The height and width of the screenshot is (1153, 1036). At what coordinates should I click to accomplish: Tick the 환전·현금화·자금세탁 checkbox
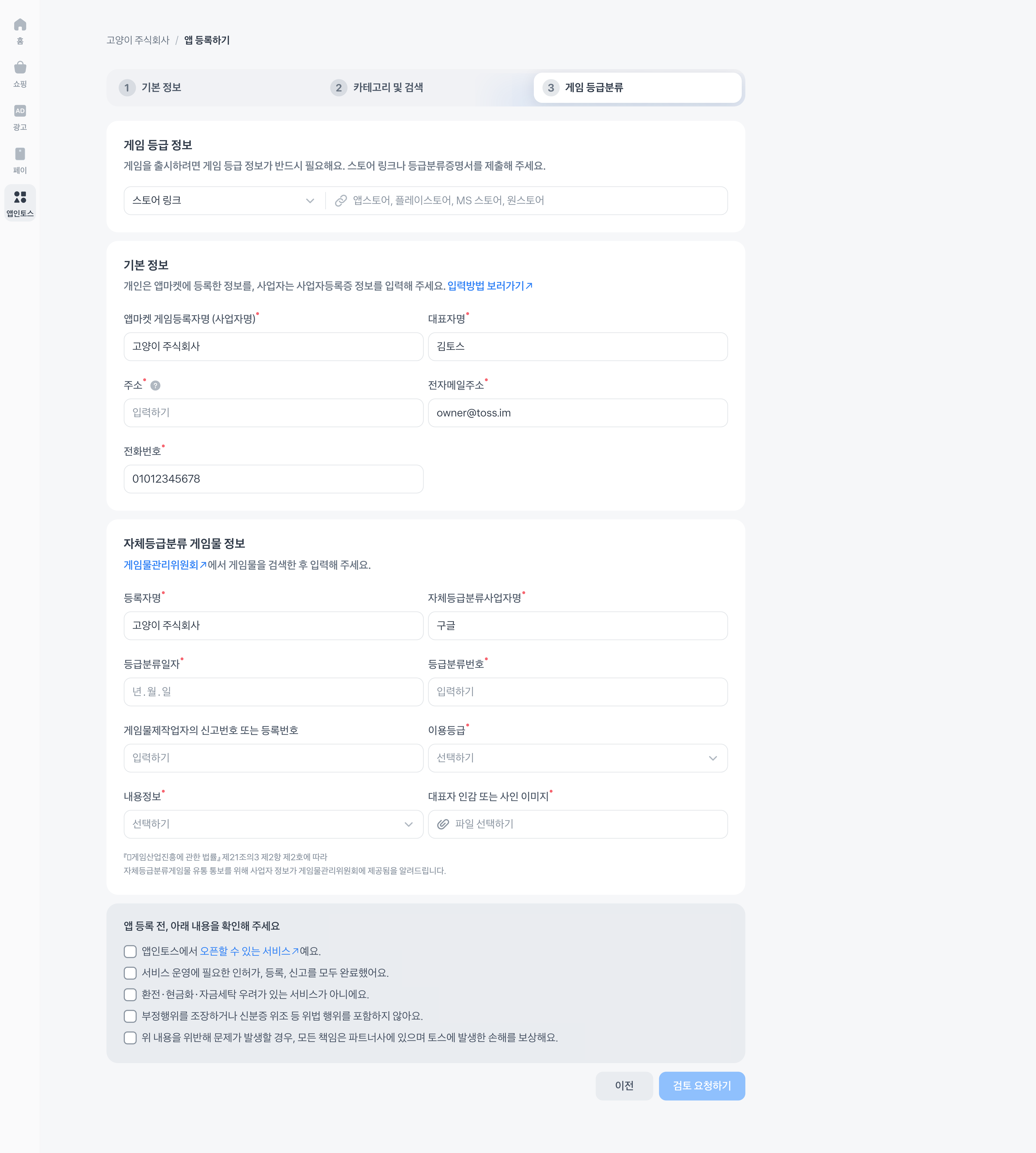click(x=130, y=995)
